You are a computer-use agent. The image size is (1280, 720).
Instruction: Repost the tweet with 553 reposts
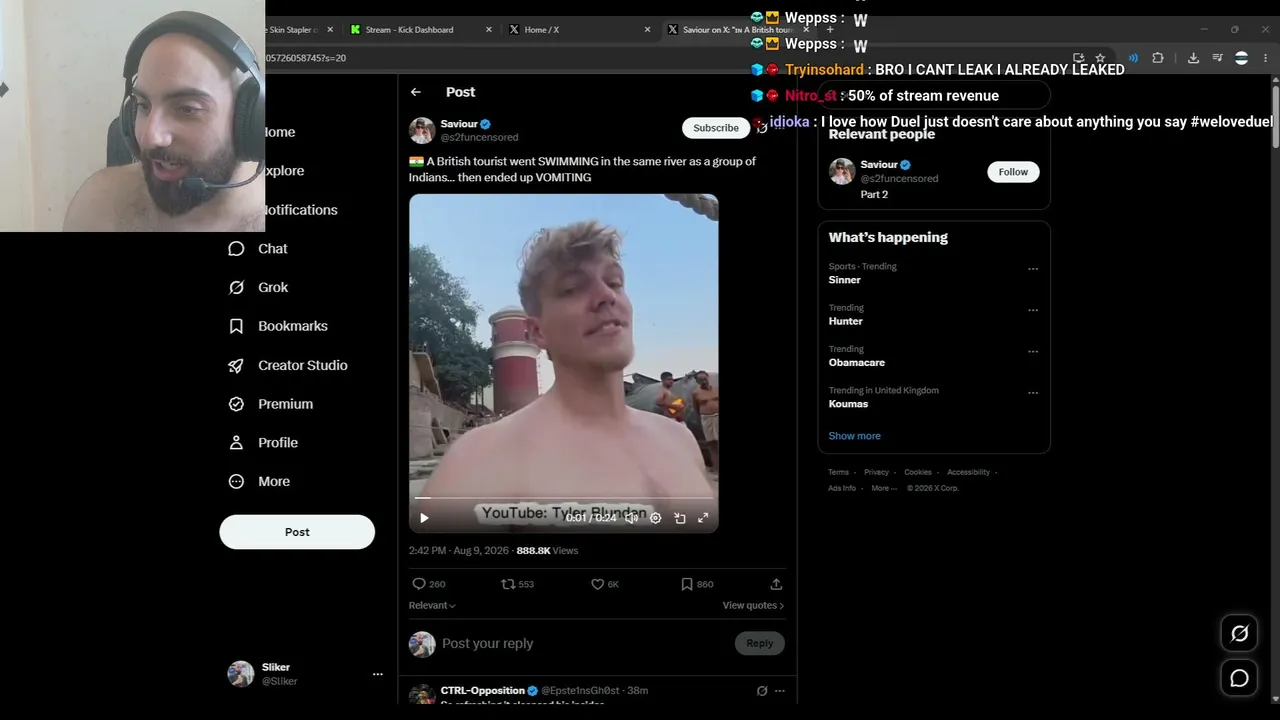point(508,584)
